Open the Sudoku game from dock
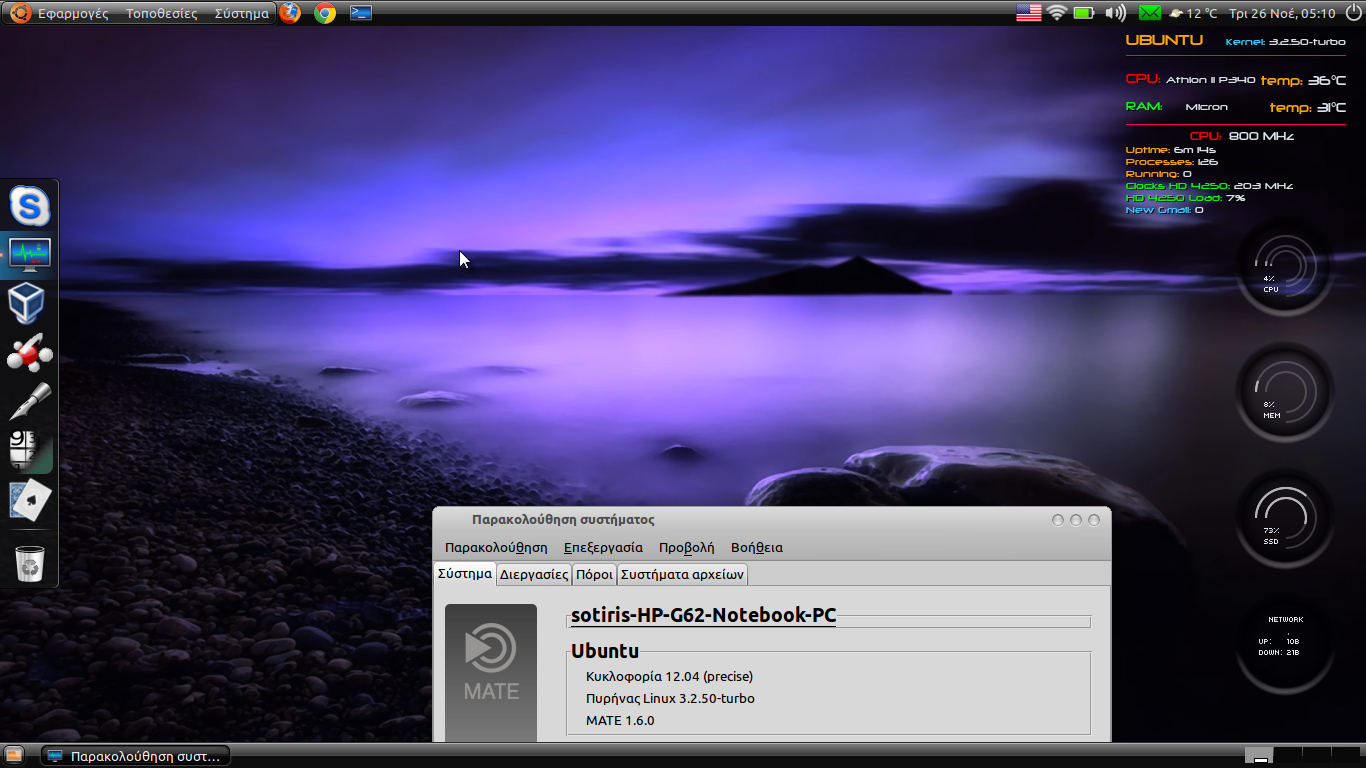 pos(30,450)
